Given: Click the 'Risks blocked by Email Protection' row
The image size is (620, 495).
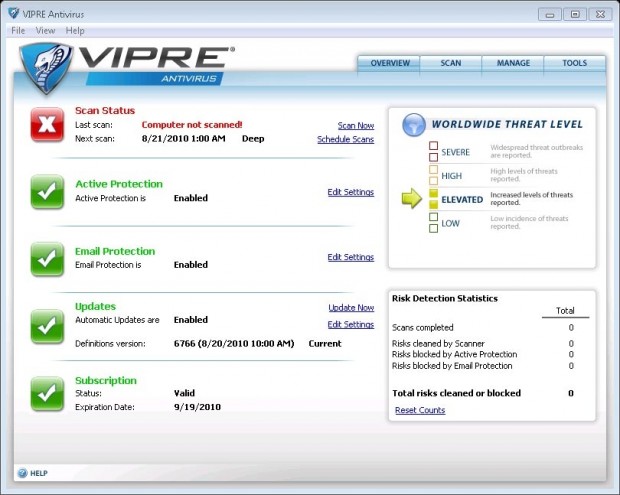Looking at the screenshot, I should [483, 366].
